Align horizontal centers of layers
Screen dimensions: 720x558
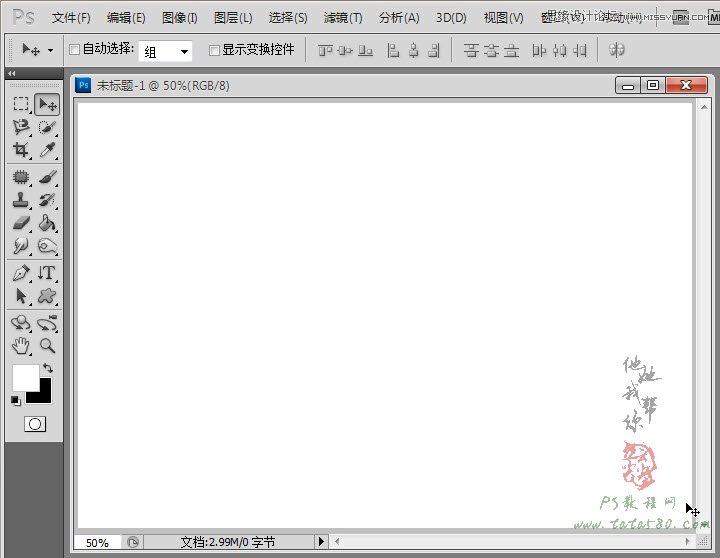(x=413, y=50)
